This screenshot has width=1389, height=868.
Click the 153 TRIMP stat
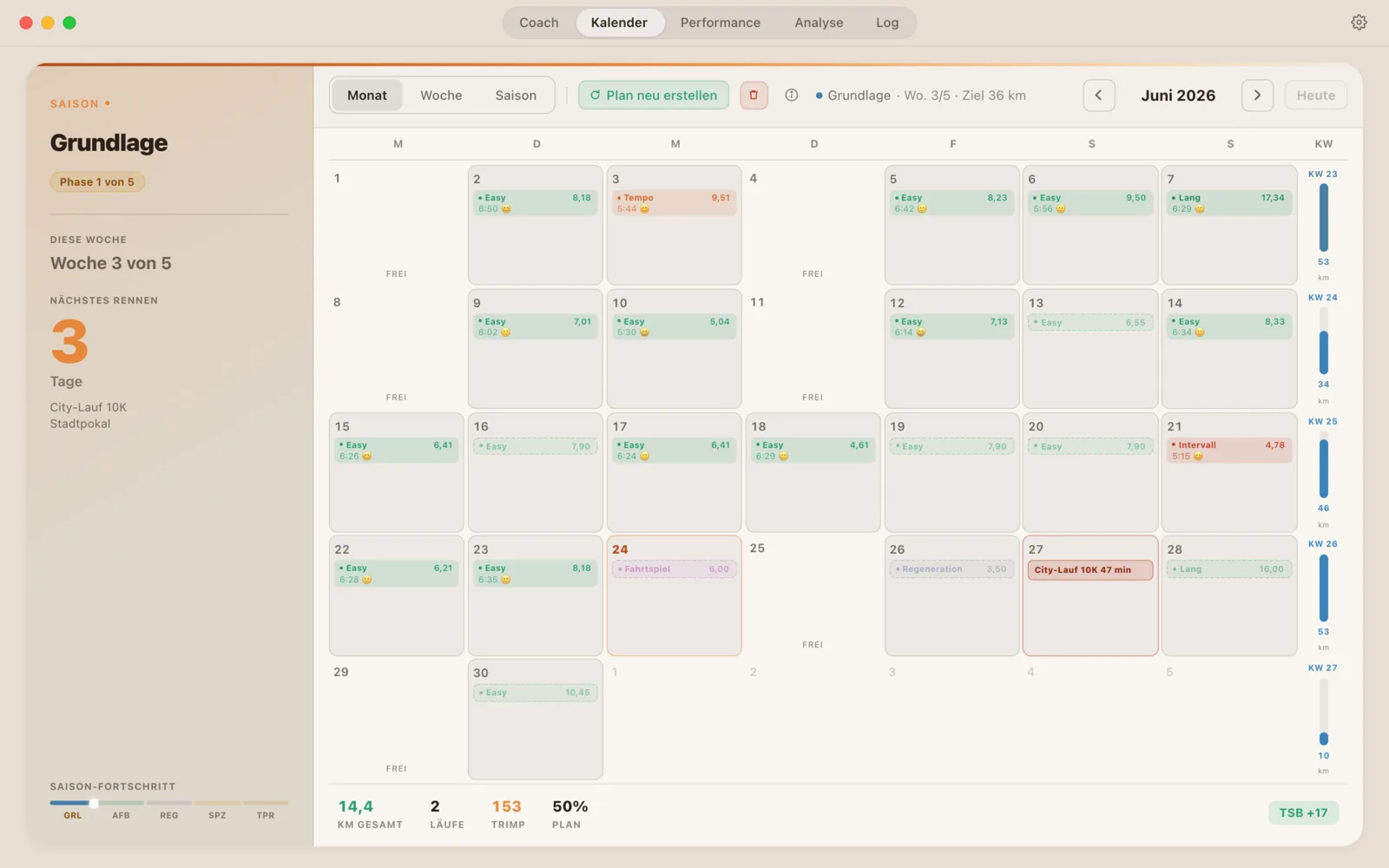pyautogui.click(x=508, y=813)
